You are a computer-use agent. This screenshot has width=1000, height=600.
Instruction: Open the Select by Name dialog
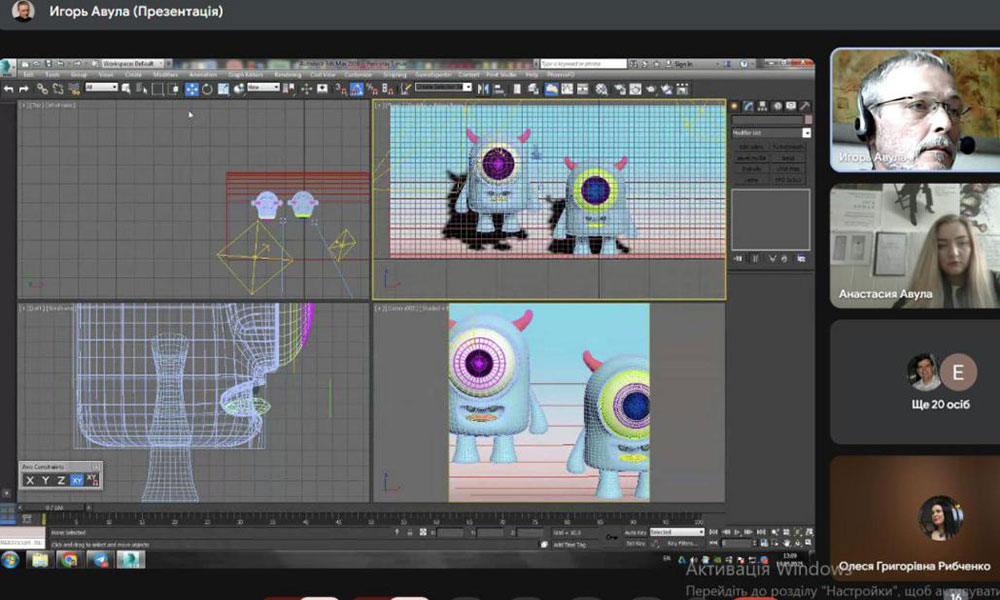point(142,89)
